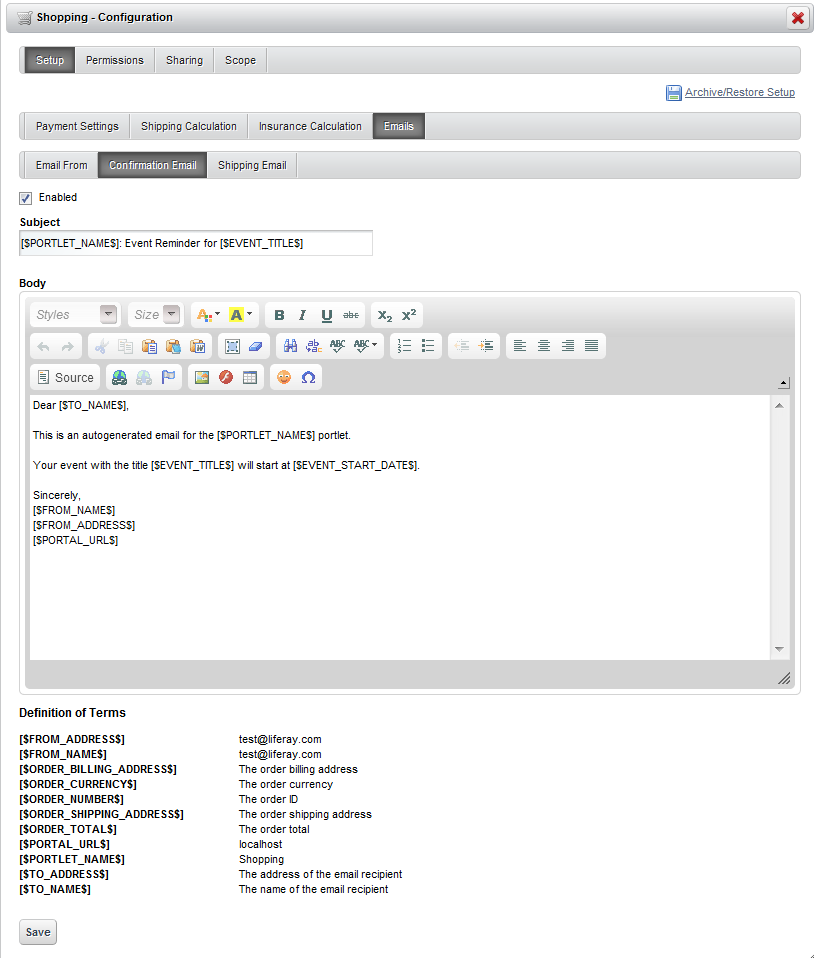Click the editor scrollbar up arrow
Viewport: 814px width, 958px height.
tap(779, 406)
